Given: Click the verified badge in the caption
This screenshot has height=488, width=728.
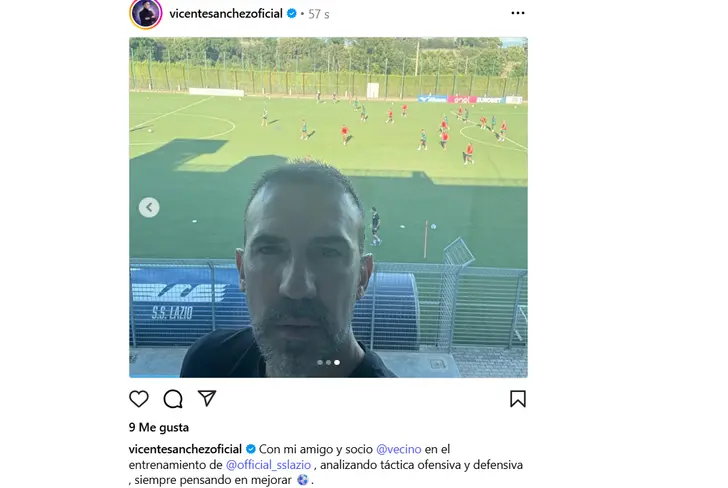Looking at the screenshot, I should 251,449.
